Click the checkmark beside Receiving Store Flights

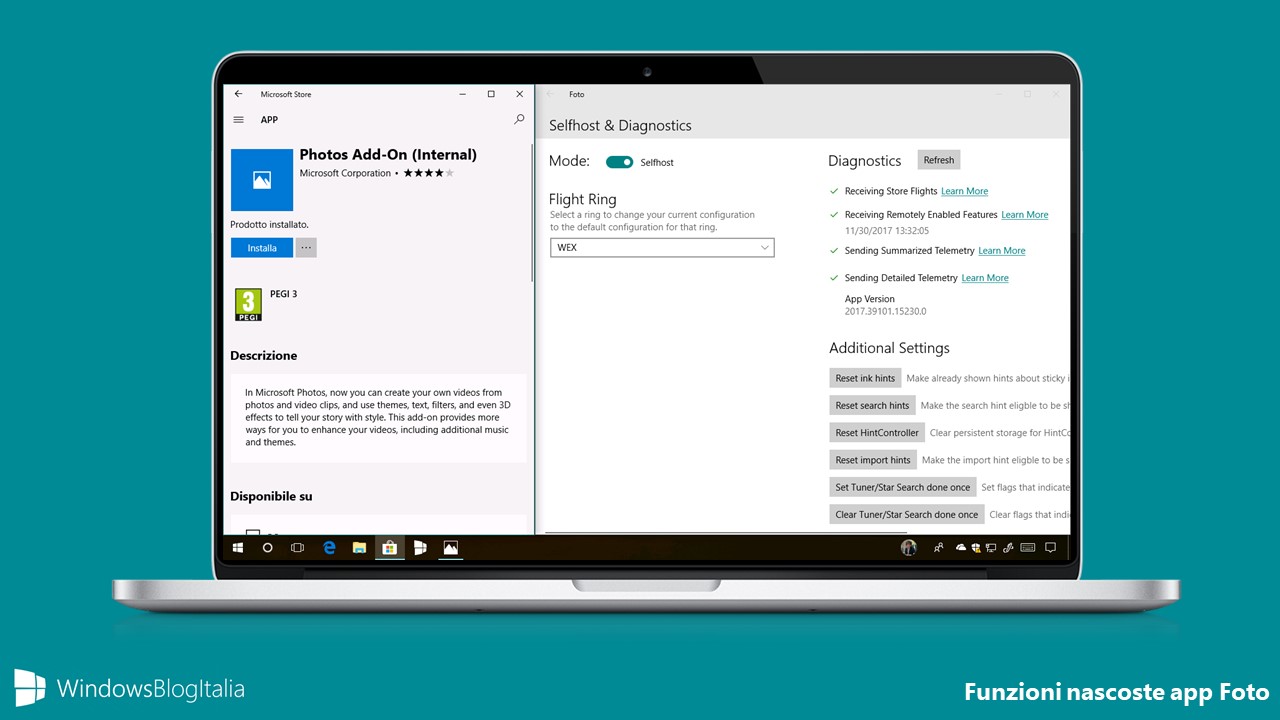[x=834, y=190]
